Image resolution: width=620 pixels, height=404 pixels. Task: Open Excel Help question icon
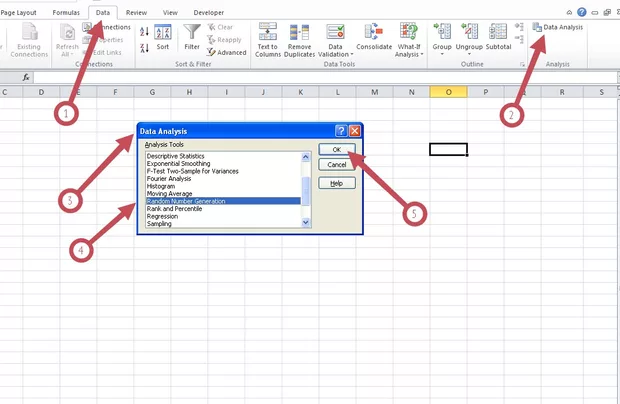[582, 12]
